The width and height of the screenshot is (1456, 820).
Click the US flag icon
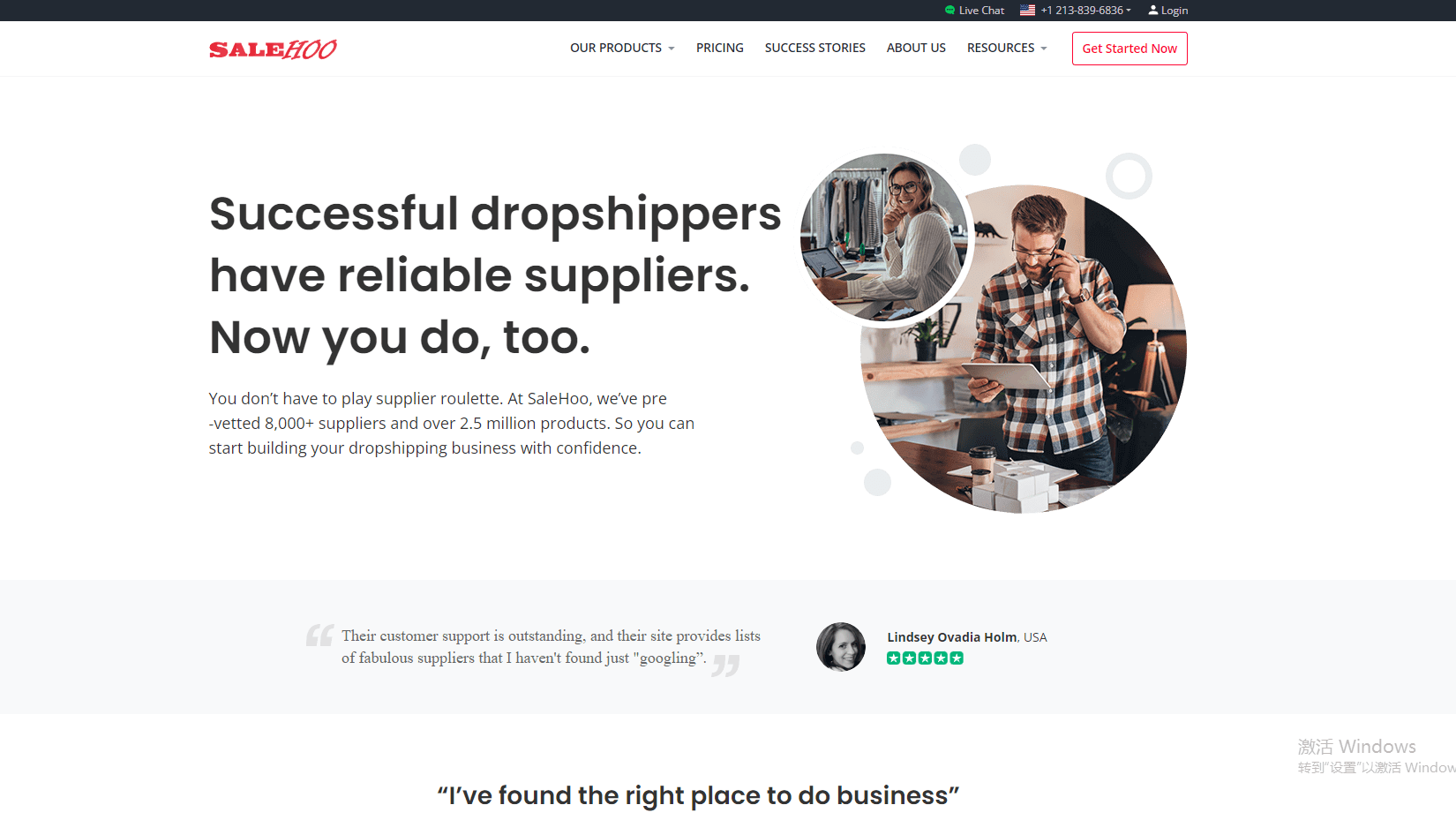click(1027, 11)
